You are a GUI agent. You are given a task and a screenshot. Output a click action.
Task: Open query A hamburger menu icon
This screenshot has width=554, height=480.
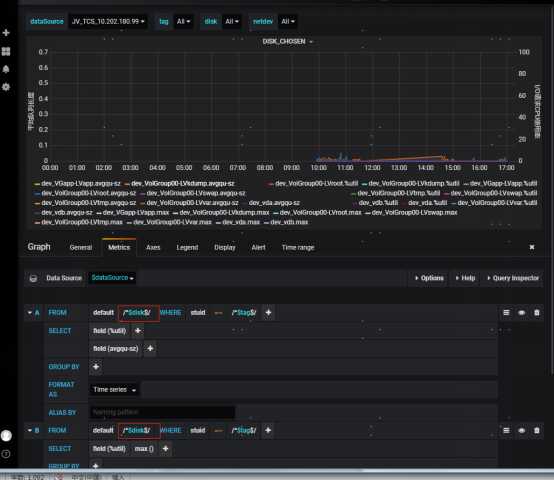click(506, 313)
